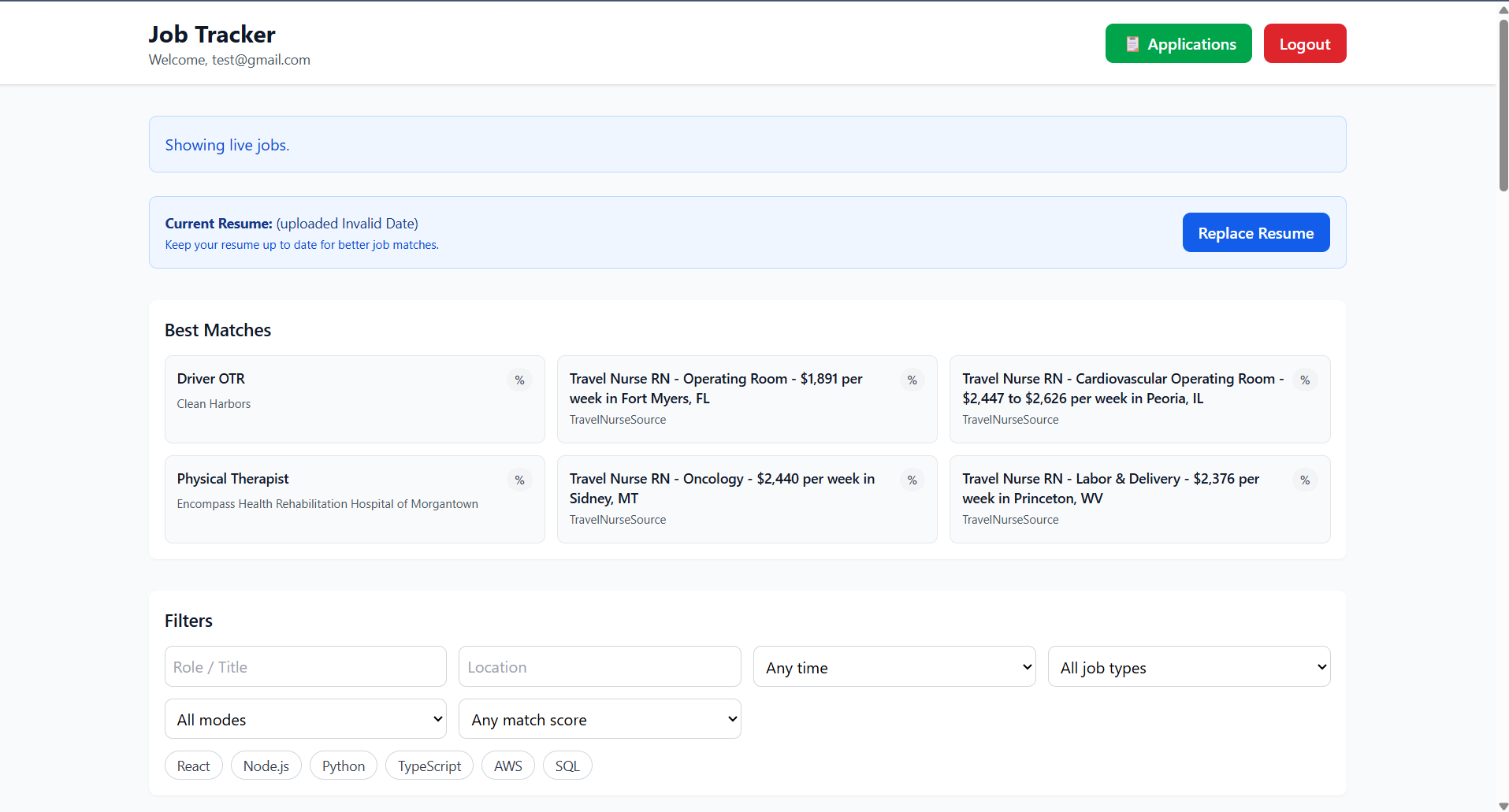Viewport: 1509px width, 812px height.
Task: Open the All job types dropdown
Action: pyautogui.click(x=1189, y=666)
